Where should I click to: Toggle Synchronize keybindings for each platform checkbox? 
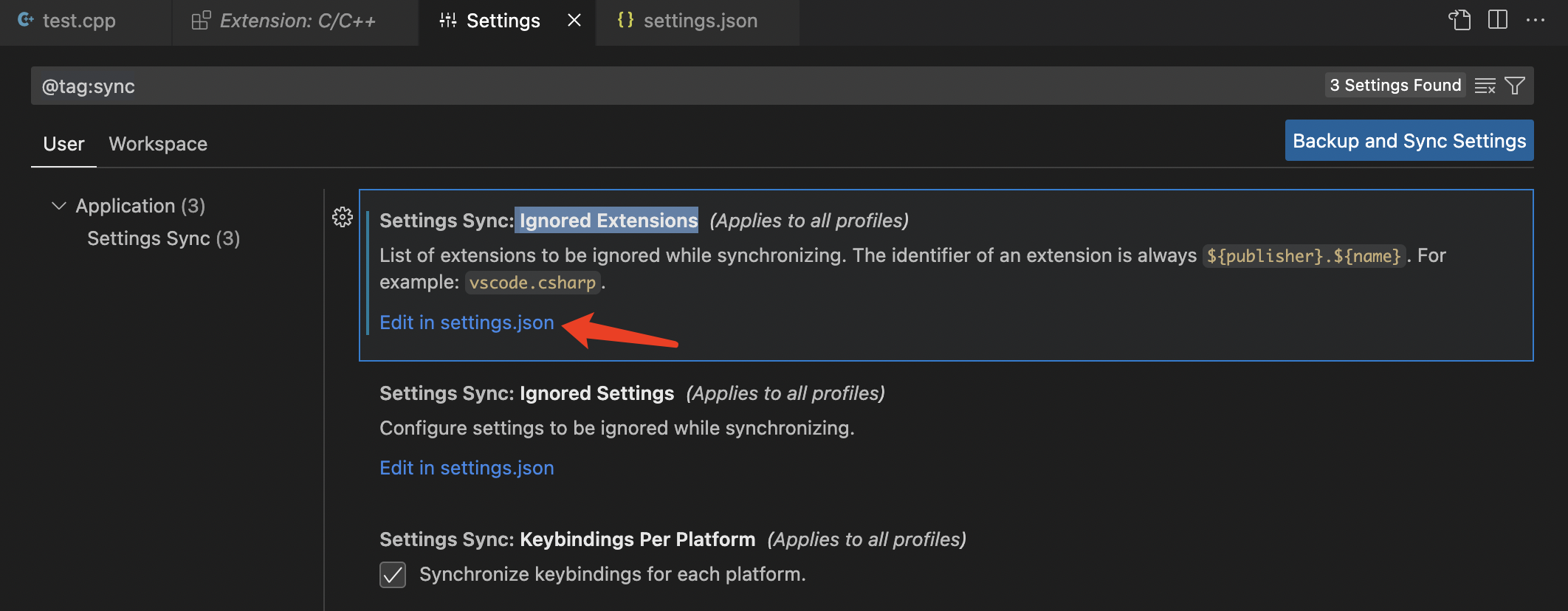click(x=393, y=575)
